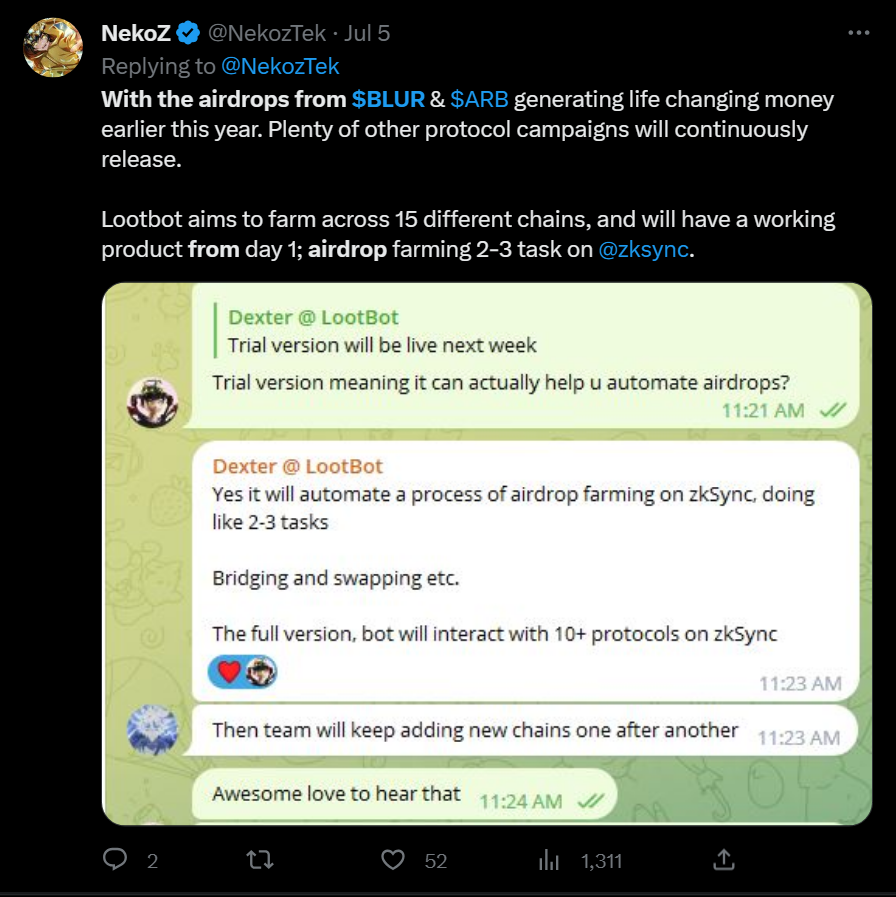Open NekoZ profile avatar
This screenshot has width=896, height=897.
coord(53,47)
